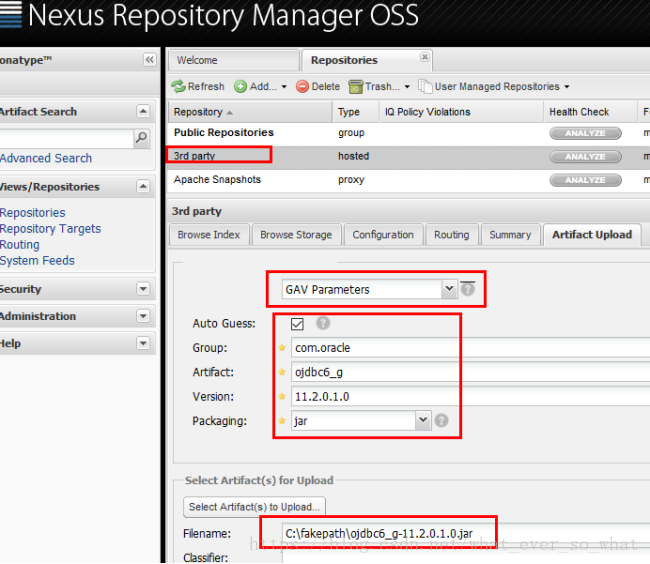Click the Version field 11.2.0.1.0
650x564 pixels.
coord(471,397)
